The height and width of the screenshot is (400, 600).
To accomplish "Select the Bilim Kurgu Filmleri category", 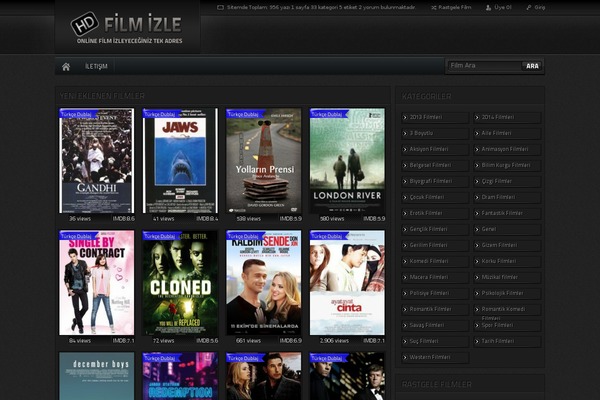I will click(x=507, y=165).
